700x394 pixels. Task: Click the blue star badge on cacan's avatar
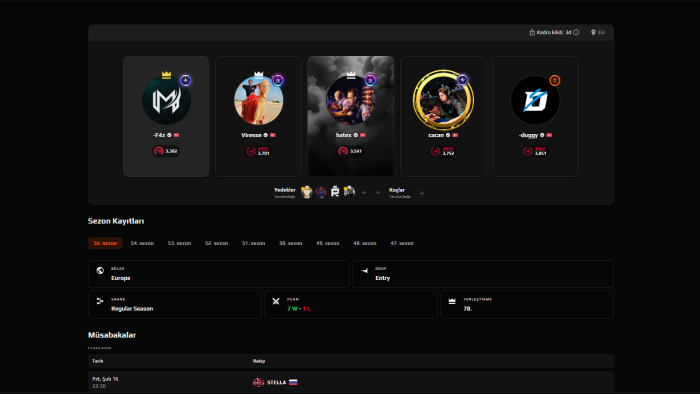tap(462, 80)
